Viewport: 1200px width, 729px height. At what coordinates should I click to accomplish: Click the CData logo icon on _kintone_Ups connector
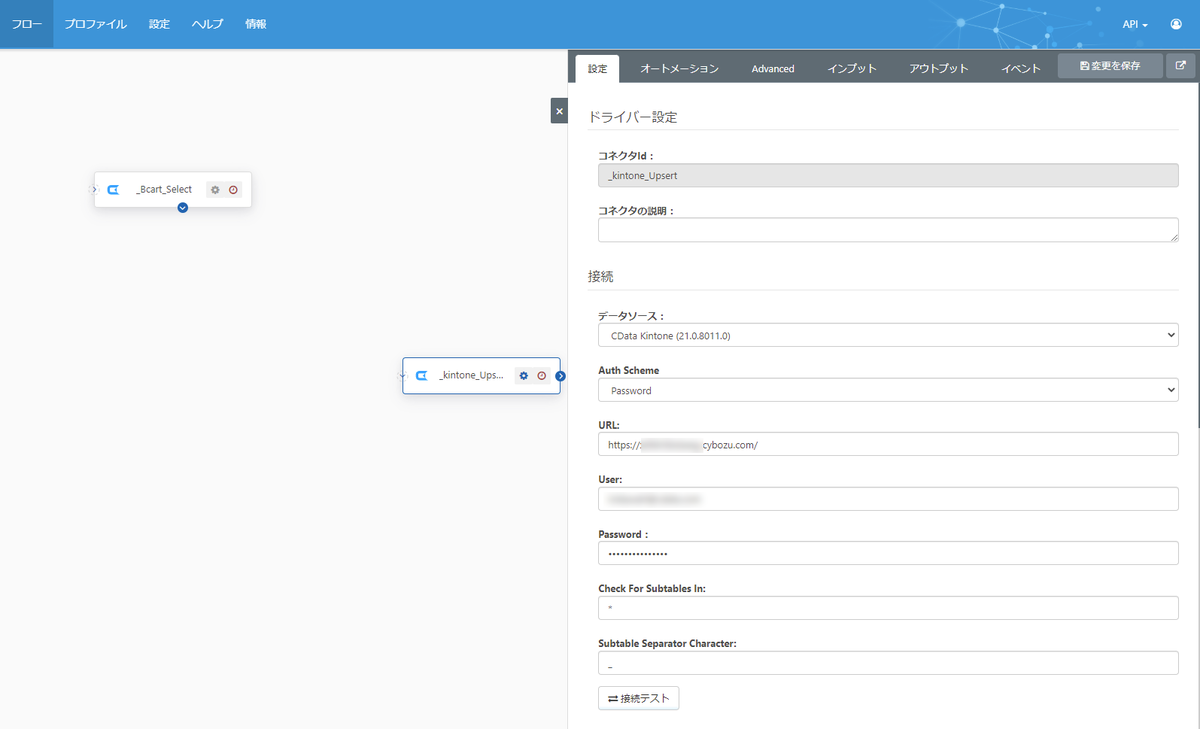pos(421,376)
